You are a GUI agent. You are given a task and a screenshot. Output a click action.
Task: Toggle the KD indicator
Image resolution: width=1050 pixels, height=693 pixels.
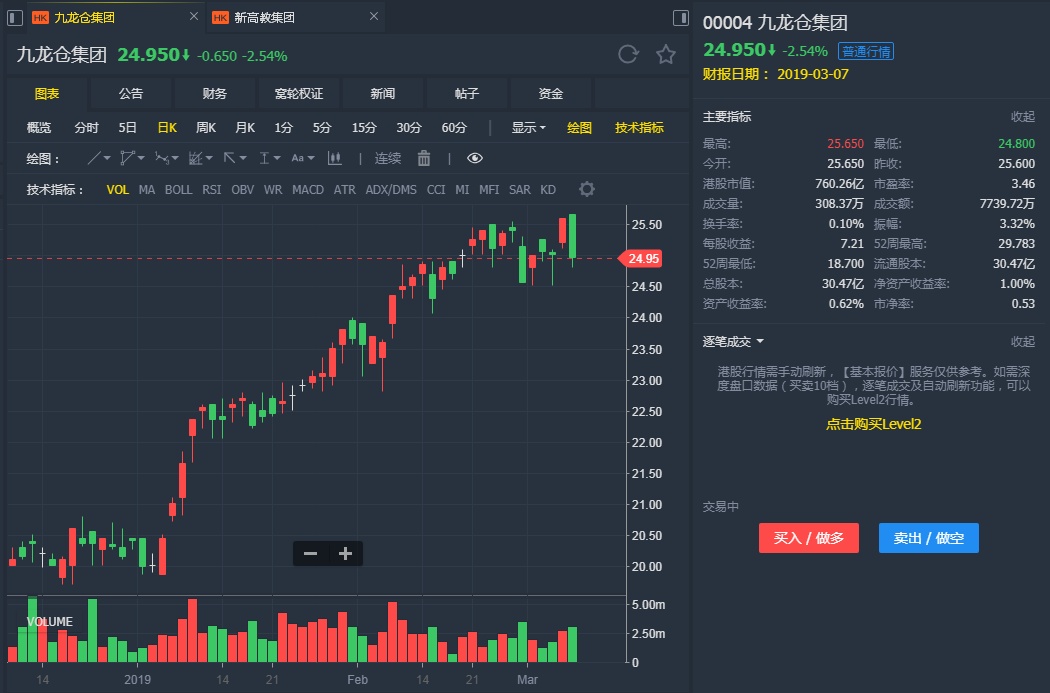coord(548,189)
